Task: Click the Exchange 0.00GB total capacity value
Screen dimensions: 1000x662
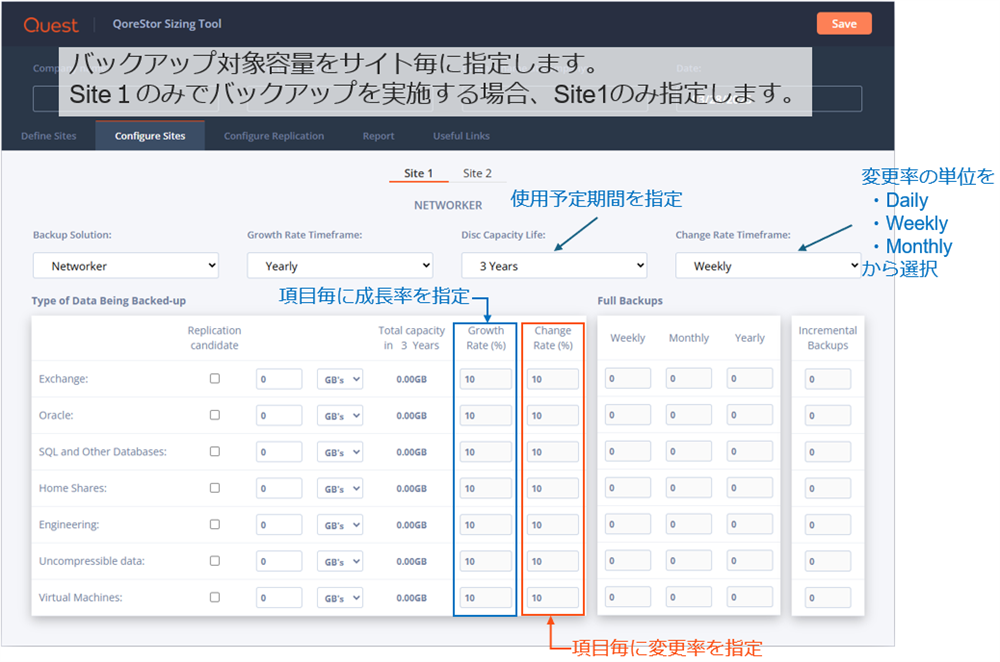Action: tap(411, 379)
